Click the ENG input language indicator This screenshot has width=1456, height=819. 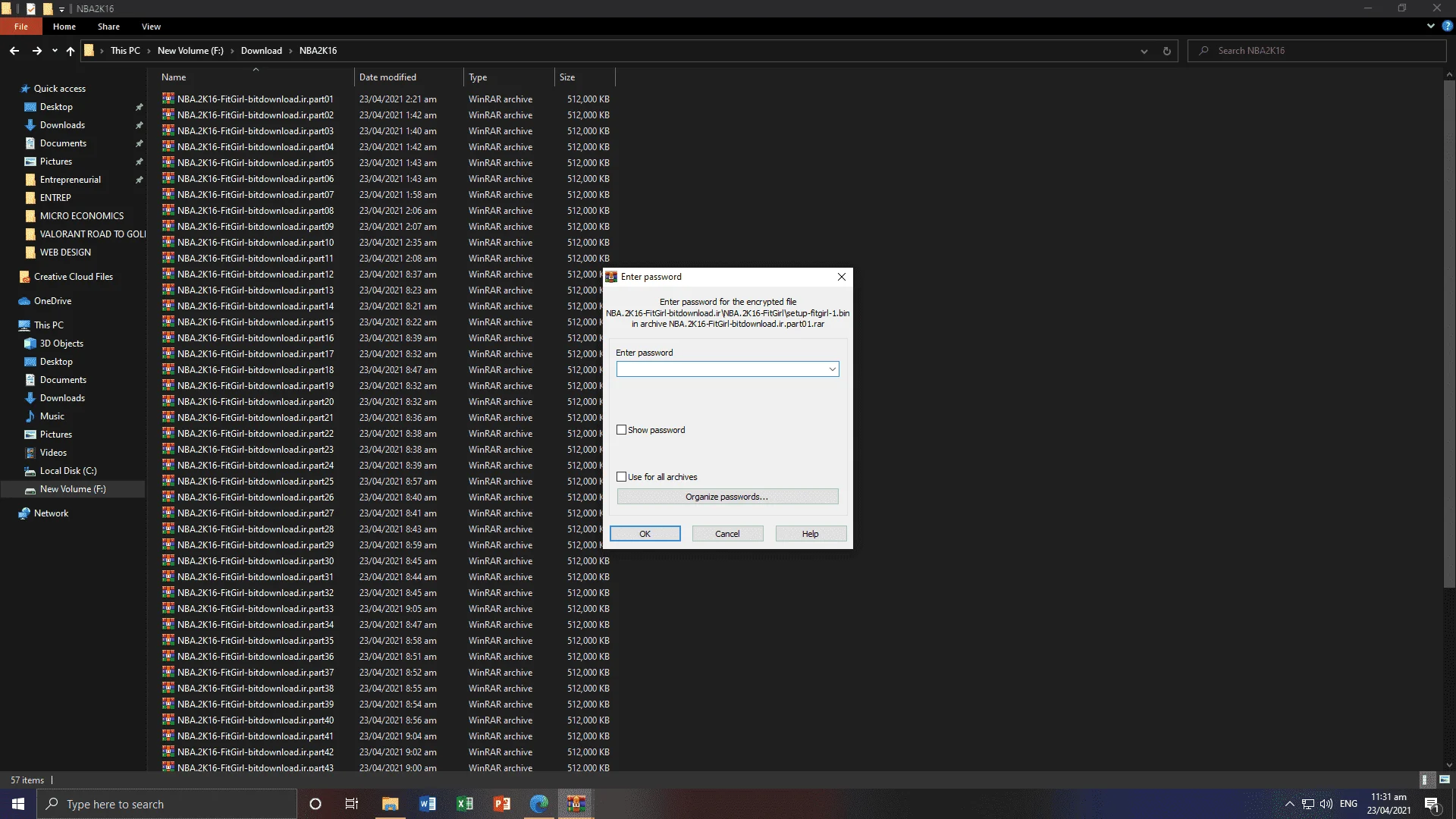pos(1348,804)
